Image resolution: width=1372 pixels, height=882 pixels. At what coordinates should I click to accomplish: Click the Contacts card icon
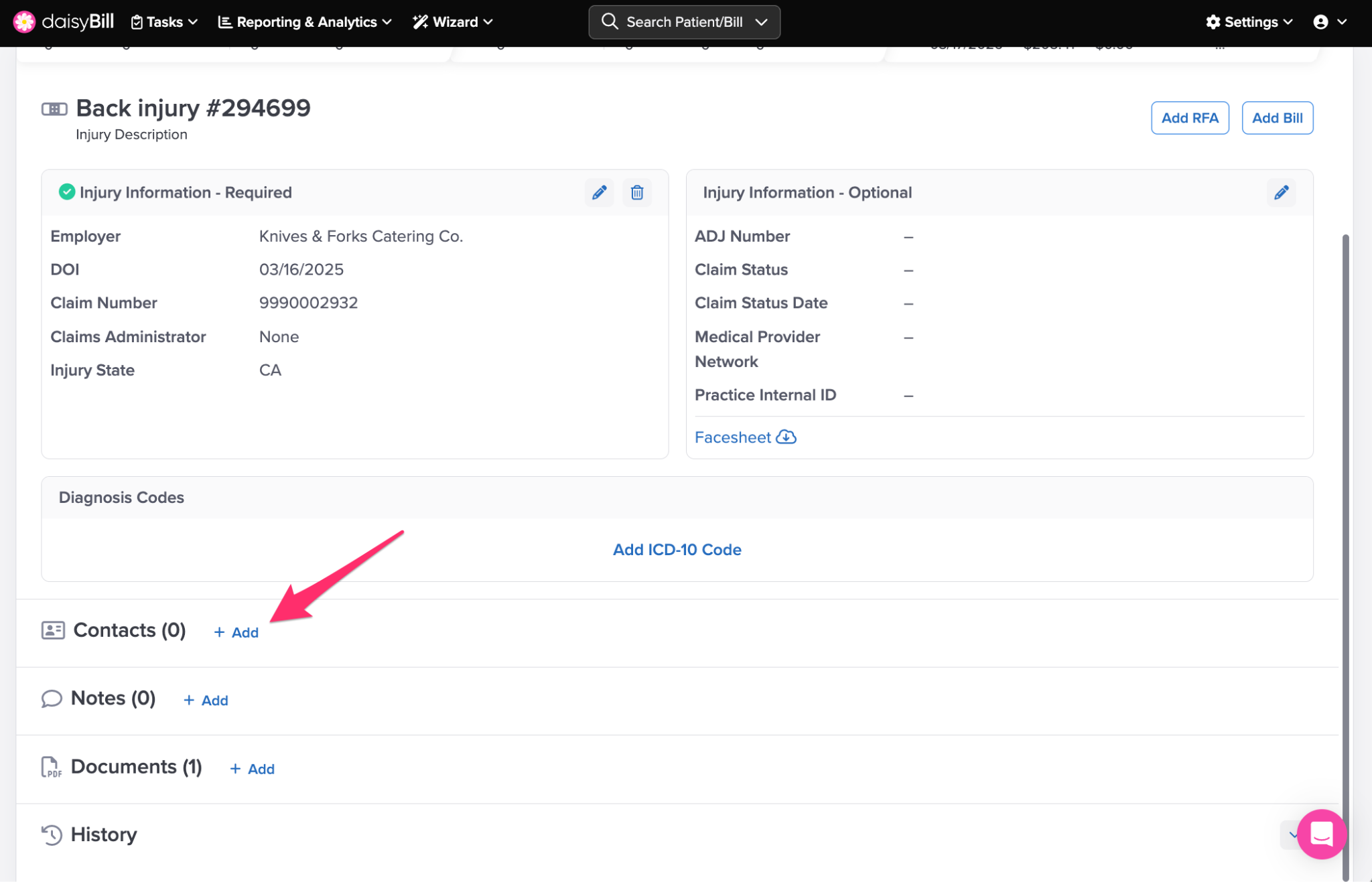click(53, 630)
